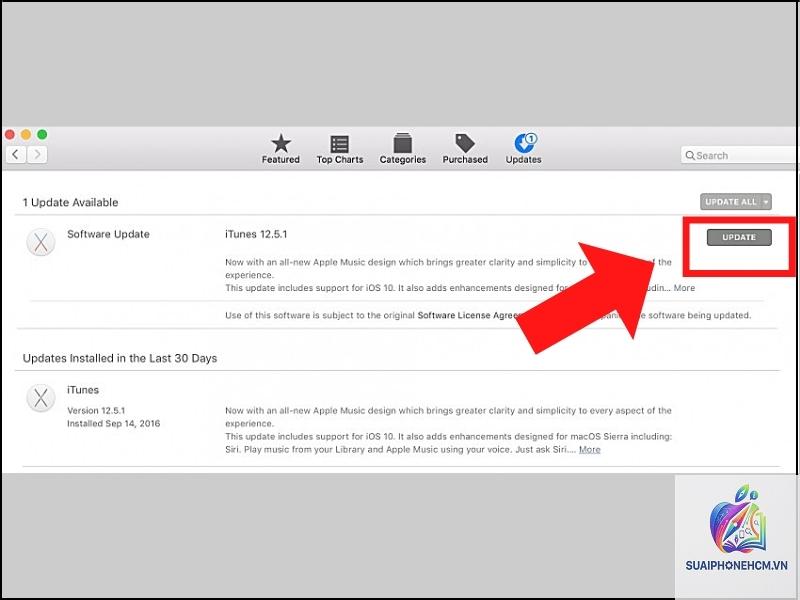Viewport: 800px width, 600px height.
Task: Click the UPDATE ALL button
Action: point(731,202)
